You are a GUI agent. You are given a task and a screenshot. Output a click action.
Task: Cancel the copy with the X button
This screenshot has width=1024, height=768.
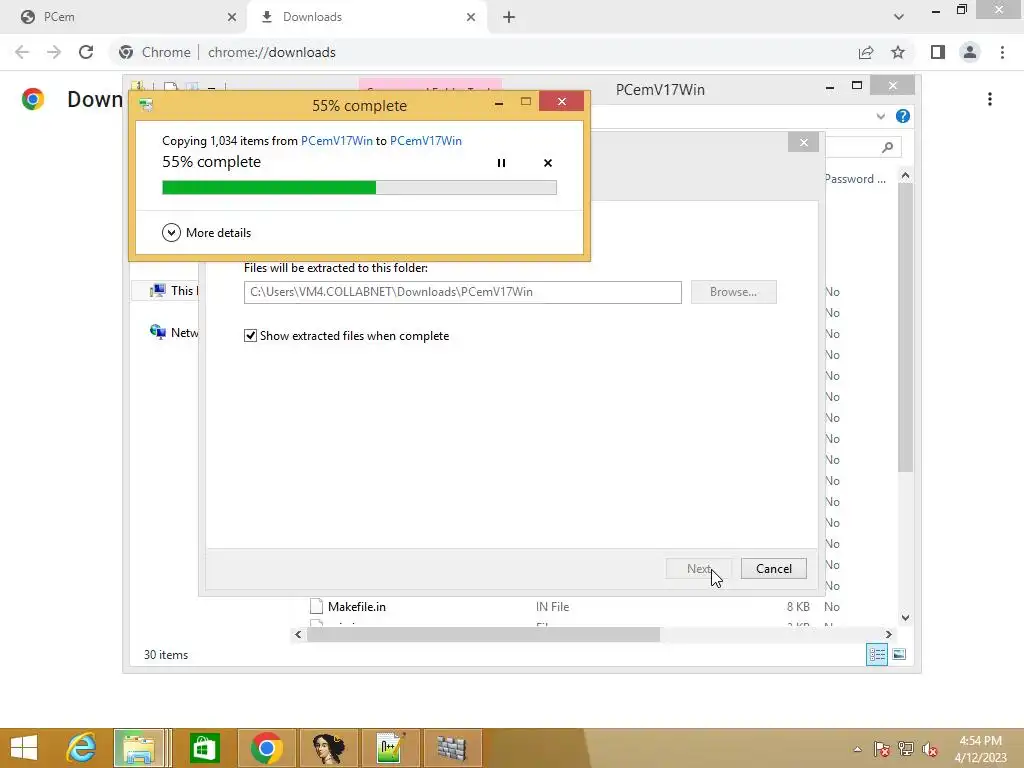(548, 163)
